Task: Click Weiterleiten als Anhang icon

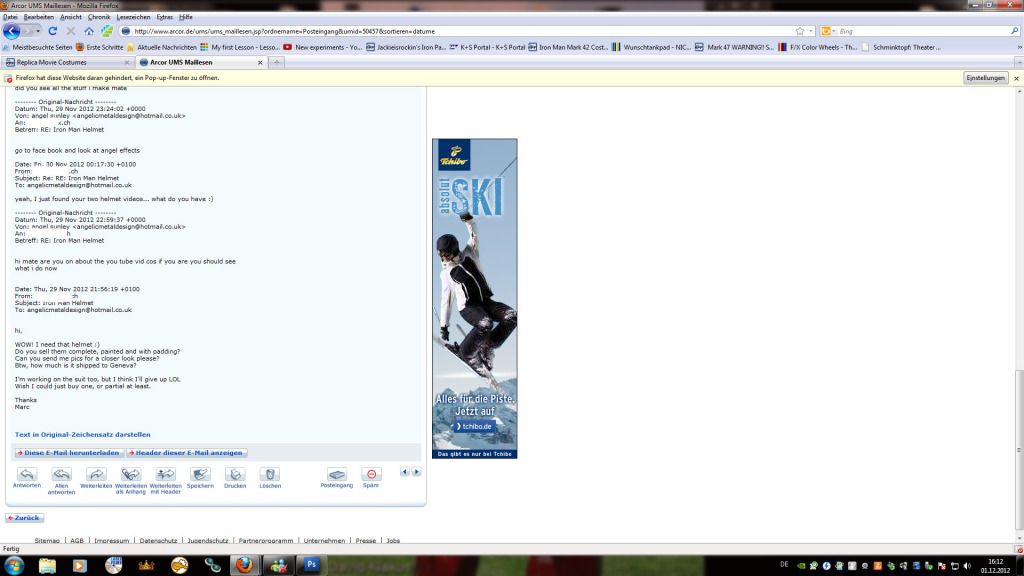Action: 131,474
